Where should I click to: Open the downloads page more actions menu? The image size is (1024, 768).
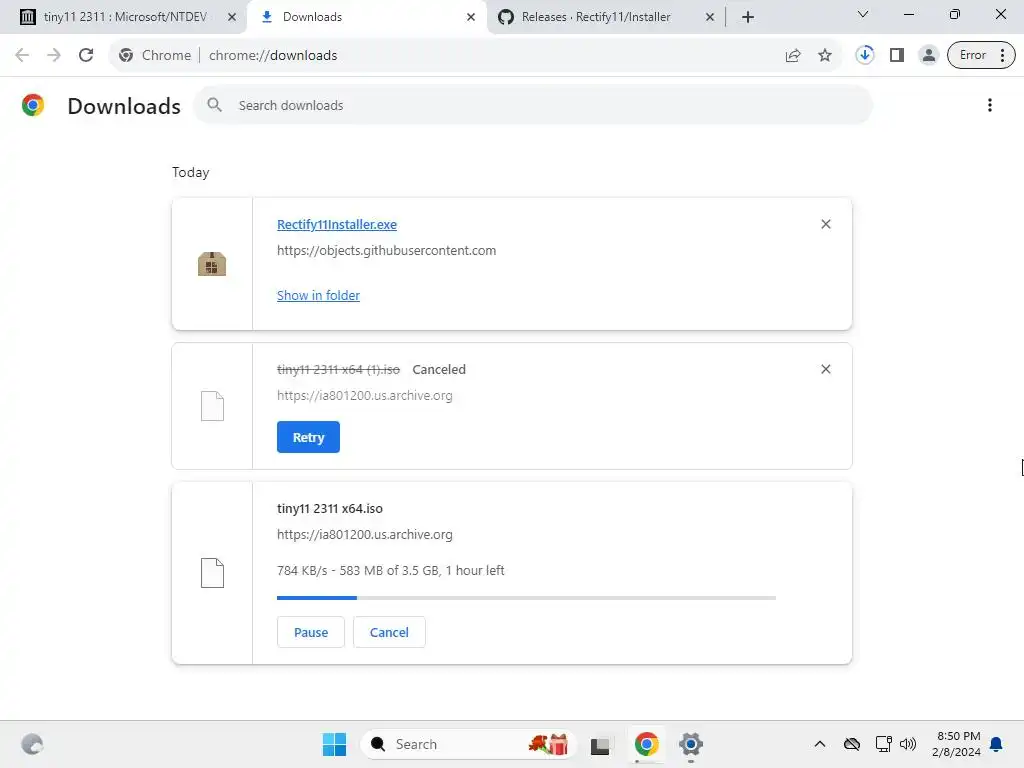[989, 105]
